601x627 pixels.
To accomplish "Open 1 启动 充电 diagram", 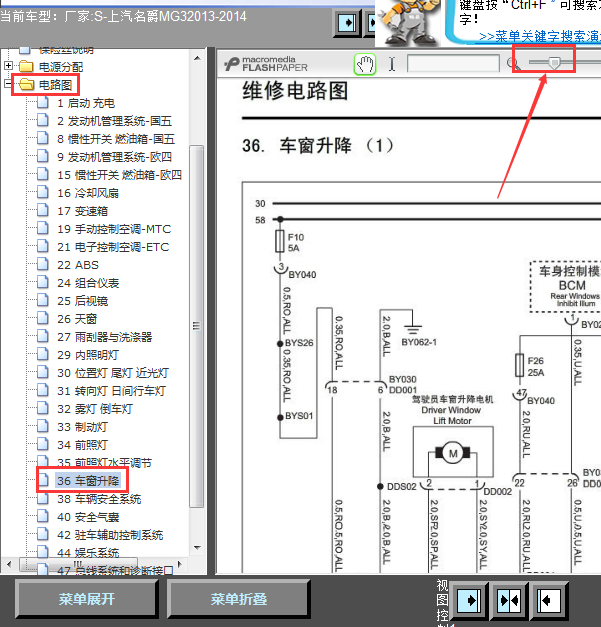I will (86, 103).
